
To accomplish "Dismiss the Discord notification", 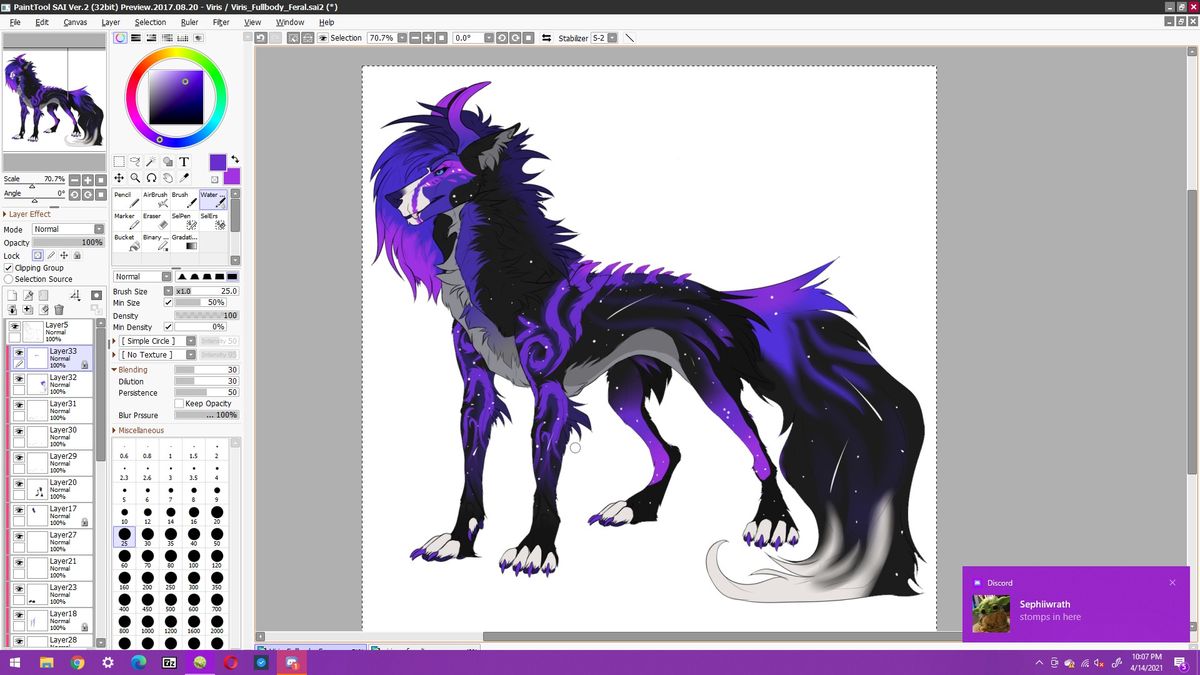I will [1173, 582].
